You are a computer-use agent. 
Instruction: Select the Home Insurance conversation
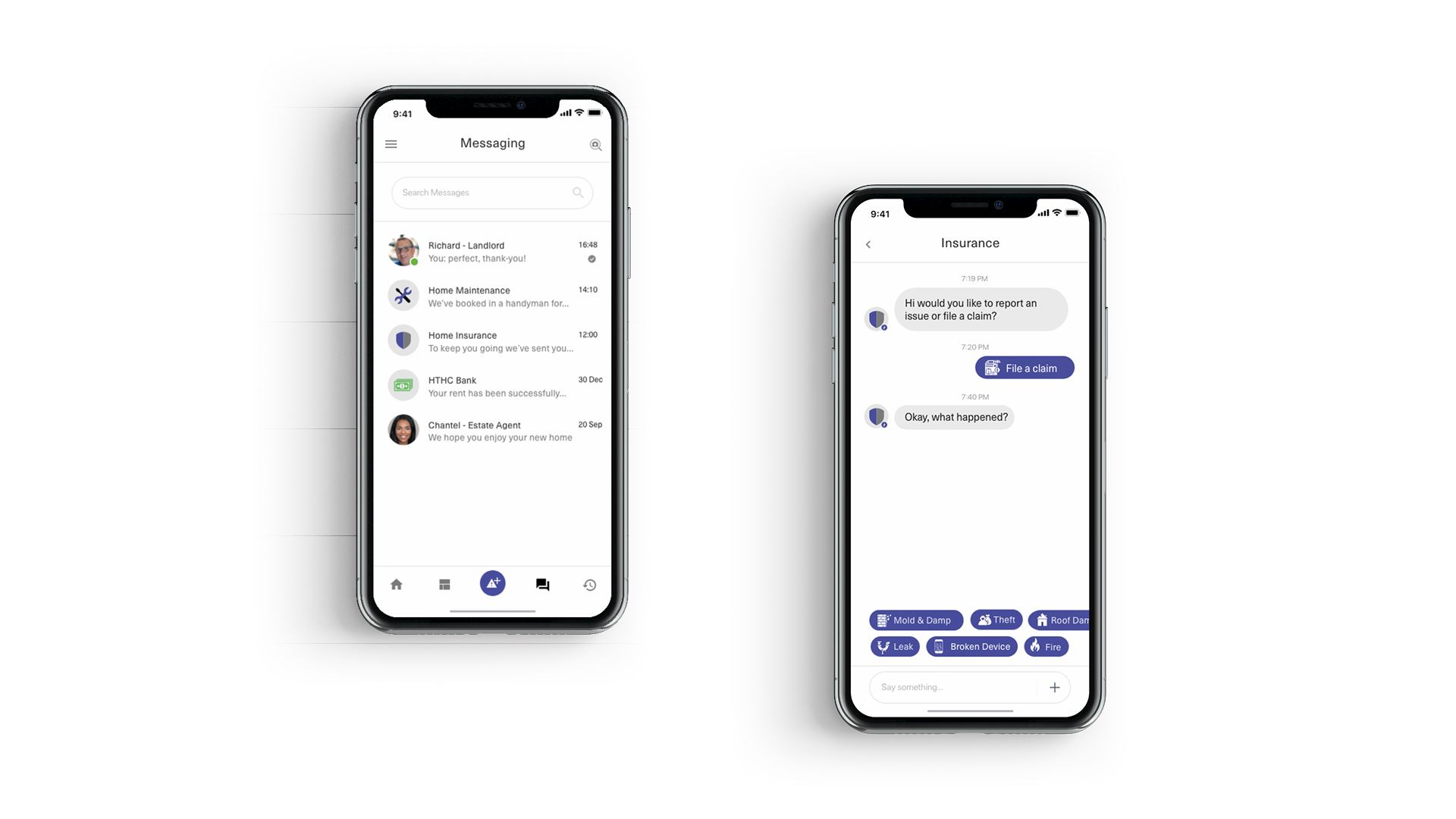[x=493, y=341]
